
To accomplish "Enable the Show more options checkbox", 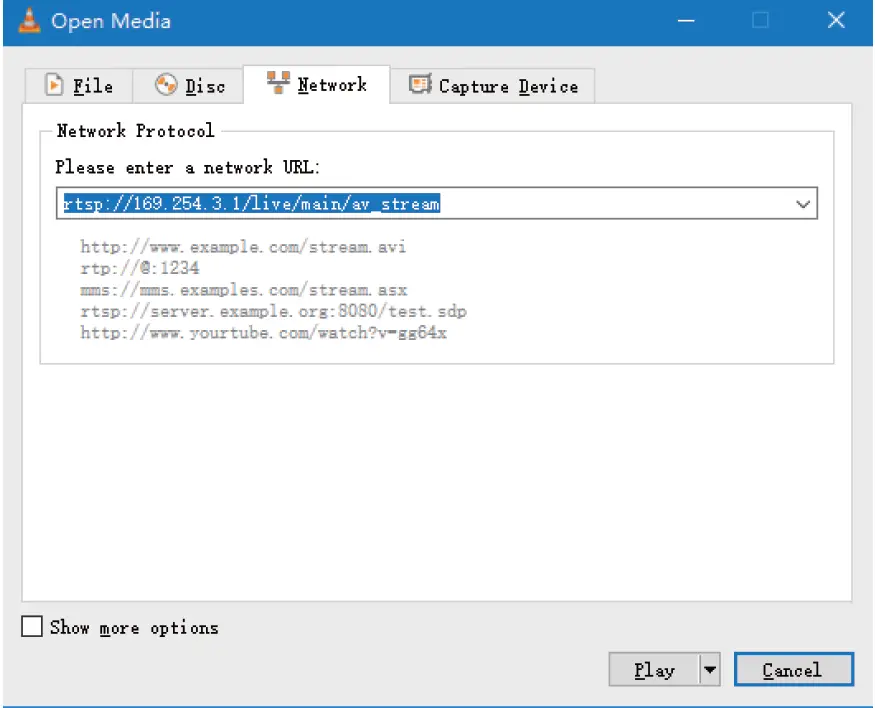I will 33,627.
